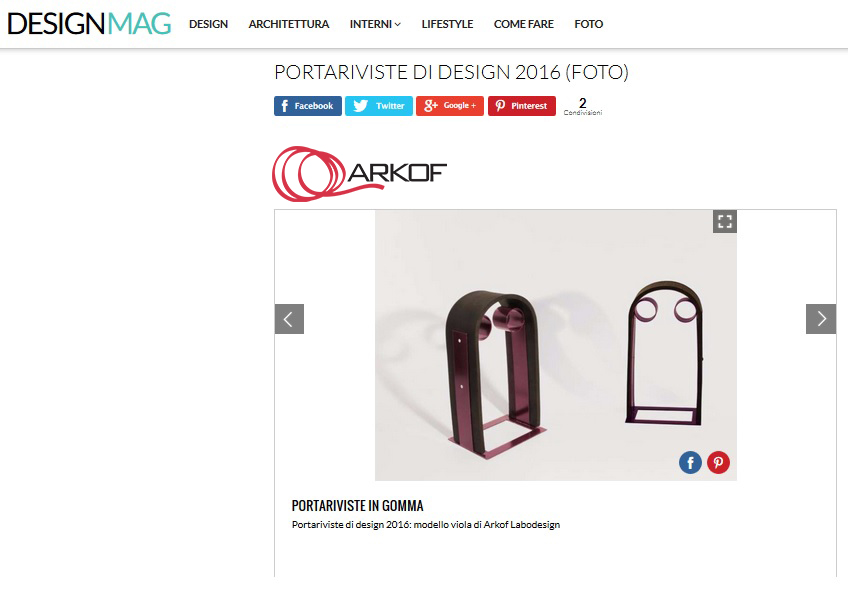Viewport: 848px width, 593px height.
Task: Share the photo via round Facebook icon
Action: [x=690, y=463]
